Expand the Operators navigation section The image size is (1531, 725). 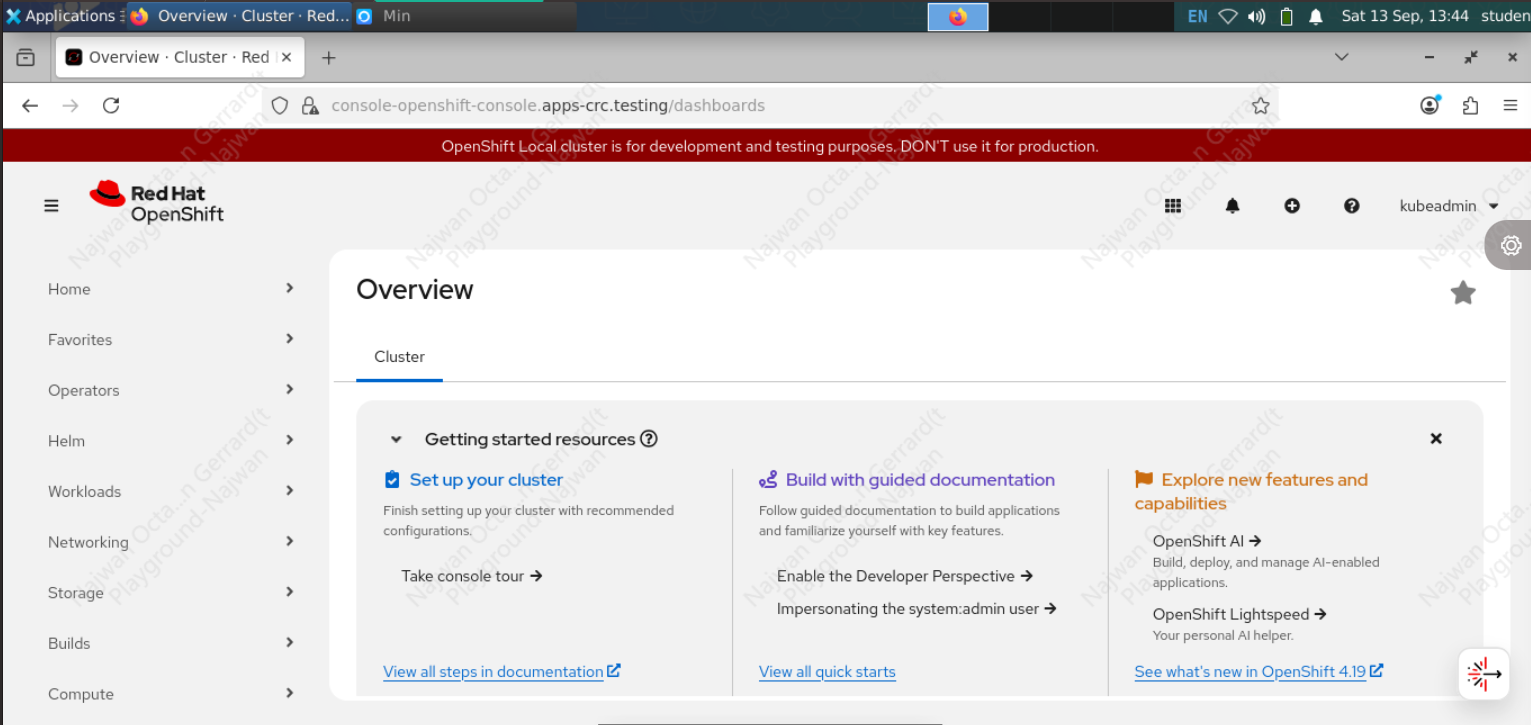click(x=170, y=390)
